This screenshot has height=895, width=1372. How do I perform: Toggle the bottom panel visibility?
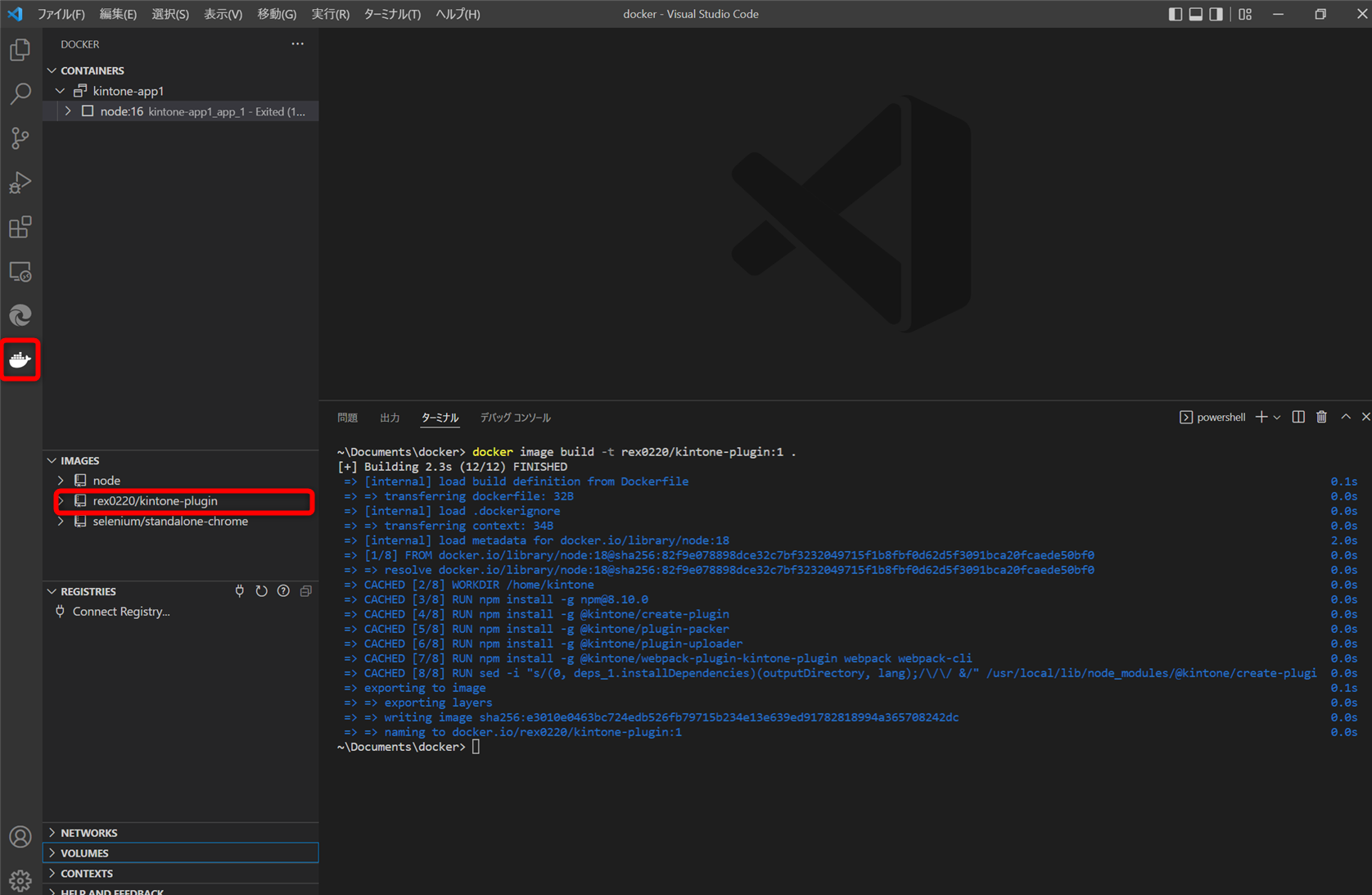1196,14
